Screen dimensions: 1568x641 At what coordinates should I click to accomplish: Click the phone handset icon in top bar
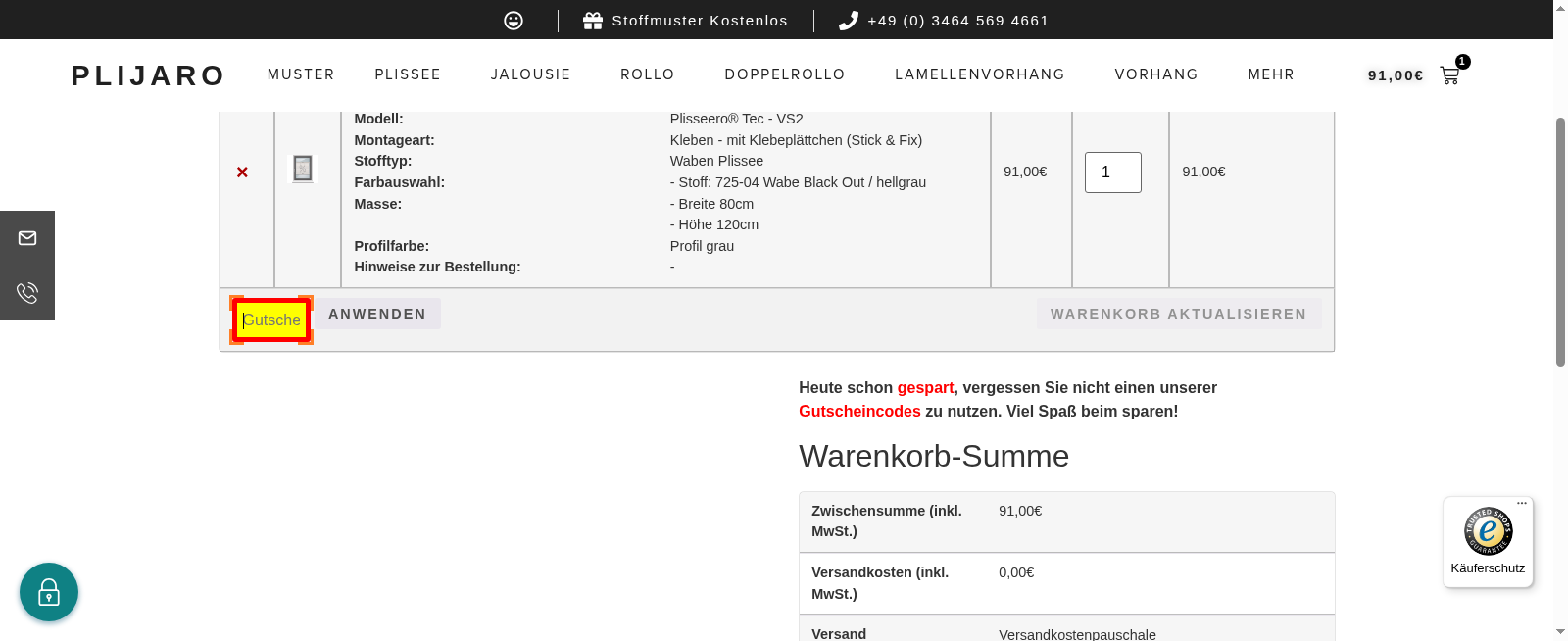click(849, 21)
